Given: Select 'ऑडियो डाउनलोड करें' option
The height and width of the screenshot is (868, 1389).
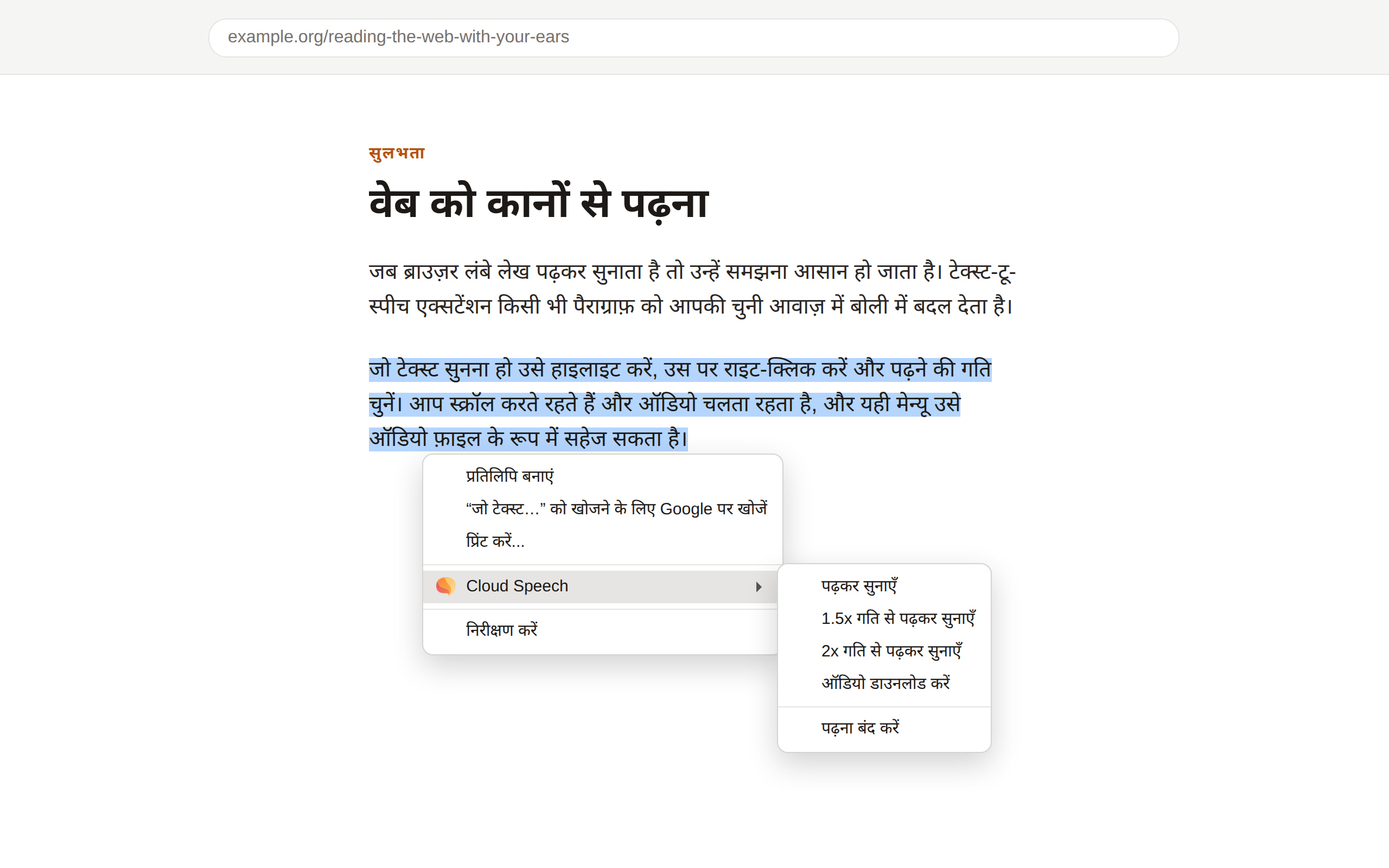Looking at the screenshot, I should 884,684.
